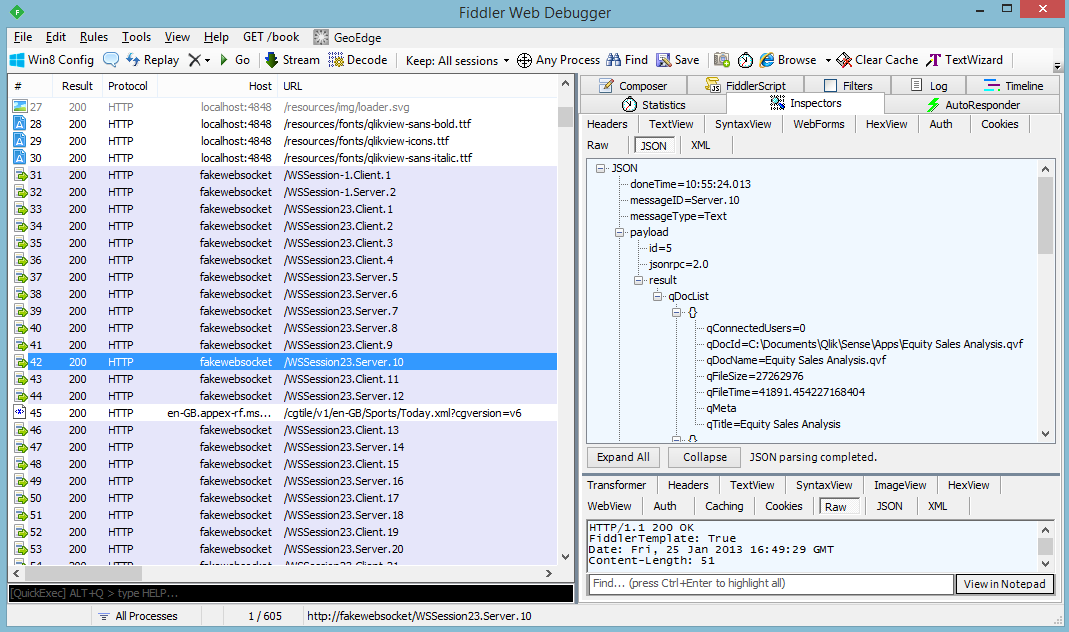Click the Find text input box
This screenshot has width=1069, height=632.
[x=770, y=584]
